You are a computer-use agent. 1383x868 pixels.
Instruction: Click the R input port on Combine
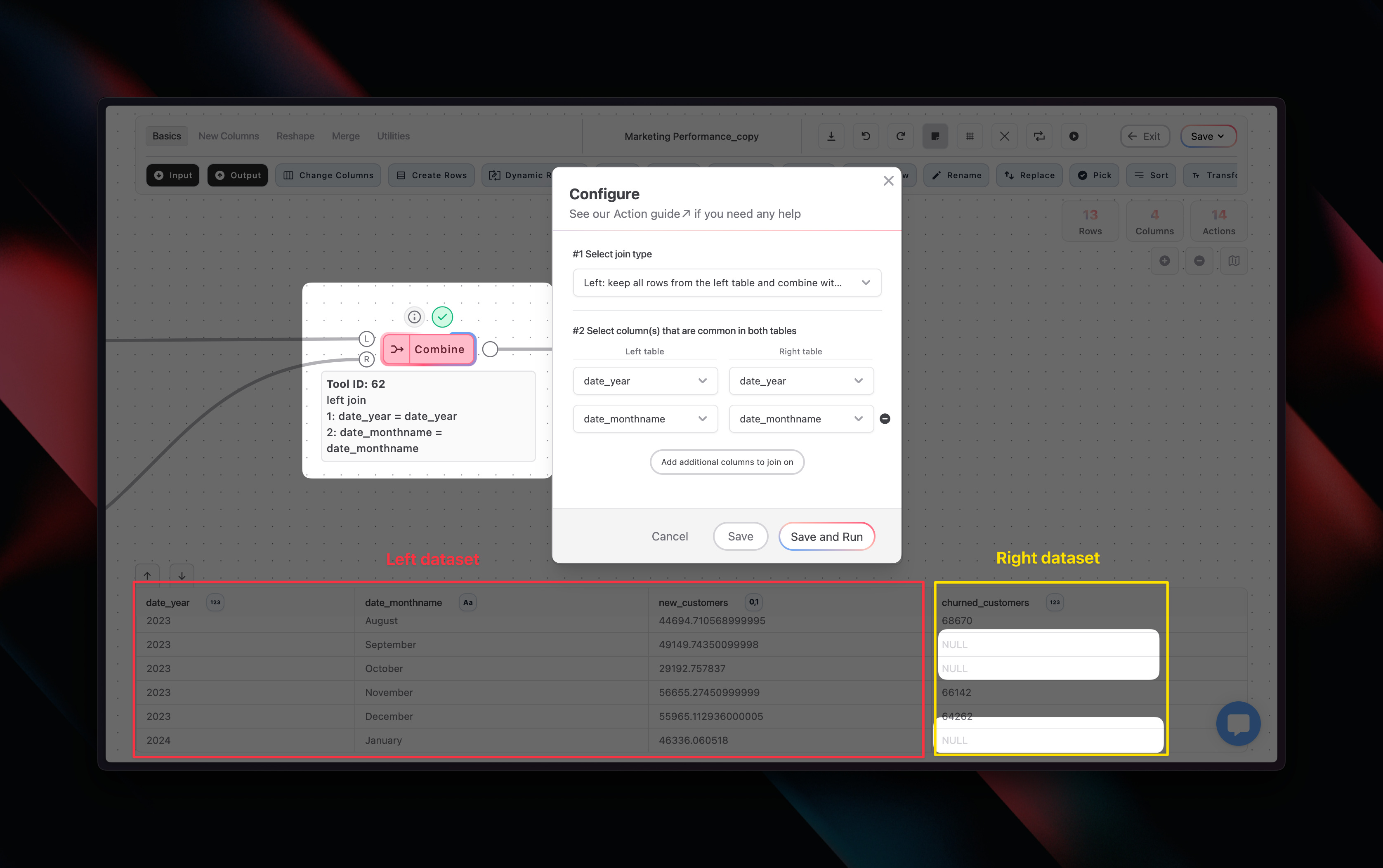pos(366,359)
